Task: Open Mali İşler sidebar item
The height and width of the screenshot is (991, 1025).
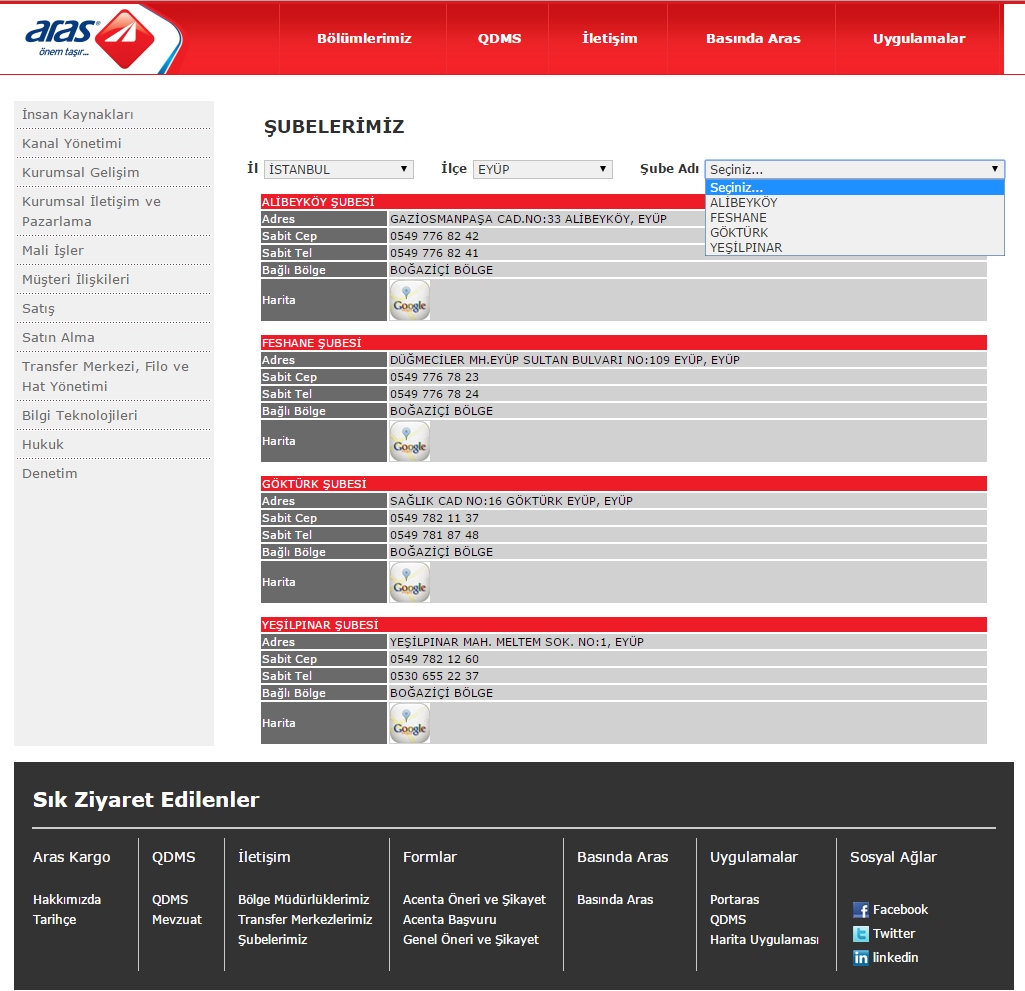Action: (x=53, y=250)
